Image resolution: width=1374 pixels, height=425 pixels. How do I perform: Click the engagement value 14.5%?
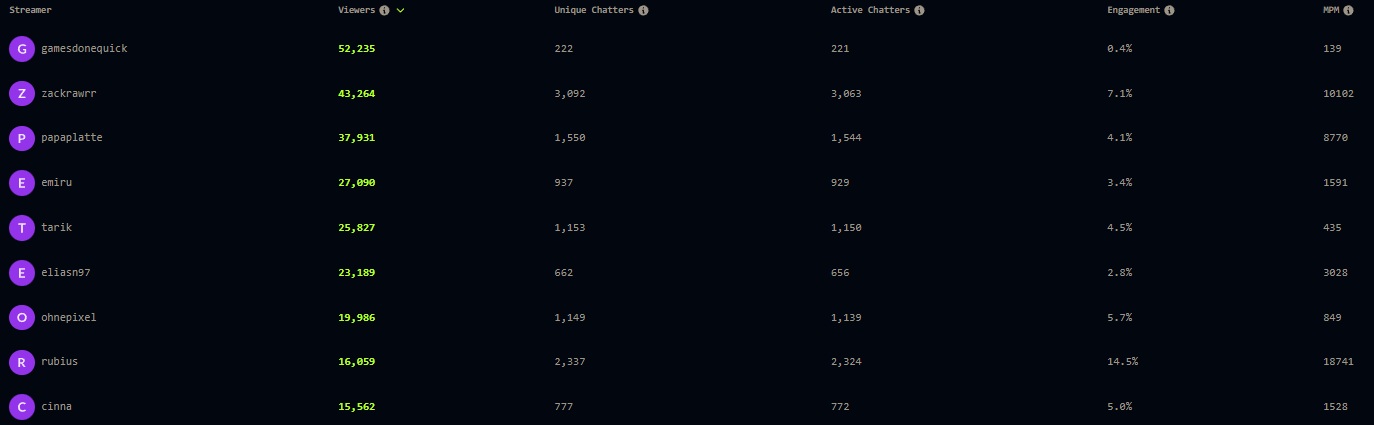point(1122,362)
